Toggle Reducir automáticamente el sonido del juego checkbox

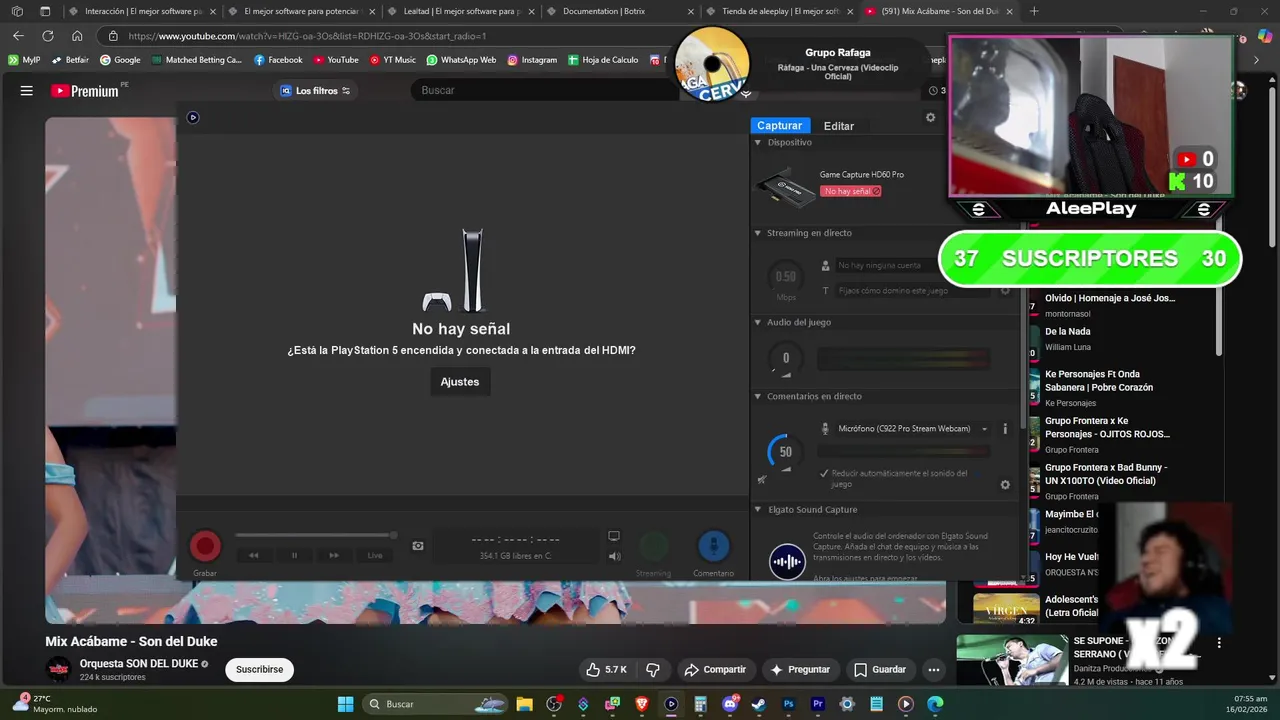pyautogui.click(x=824, y=473)
